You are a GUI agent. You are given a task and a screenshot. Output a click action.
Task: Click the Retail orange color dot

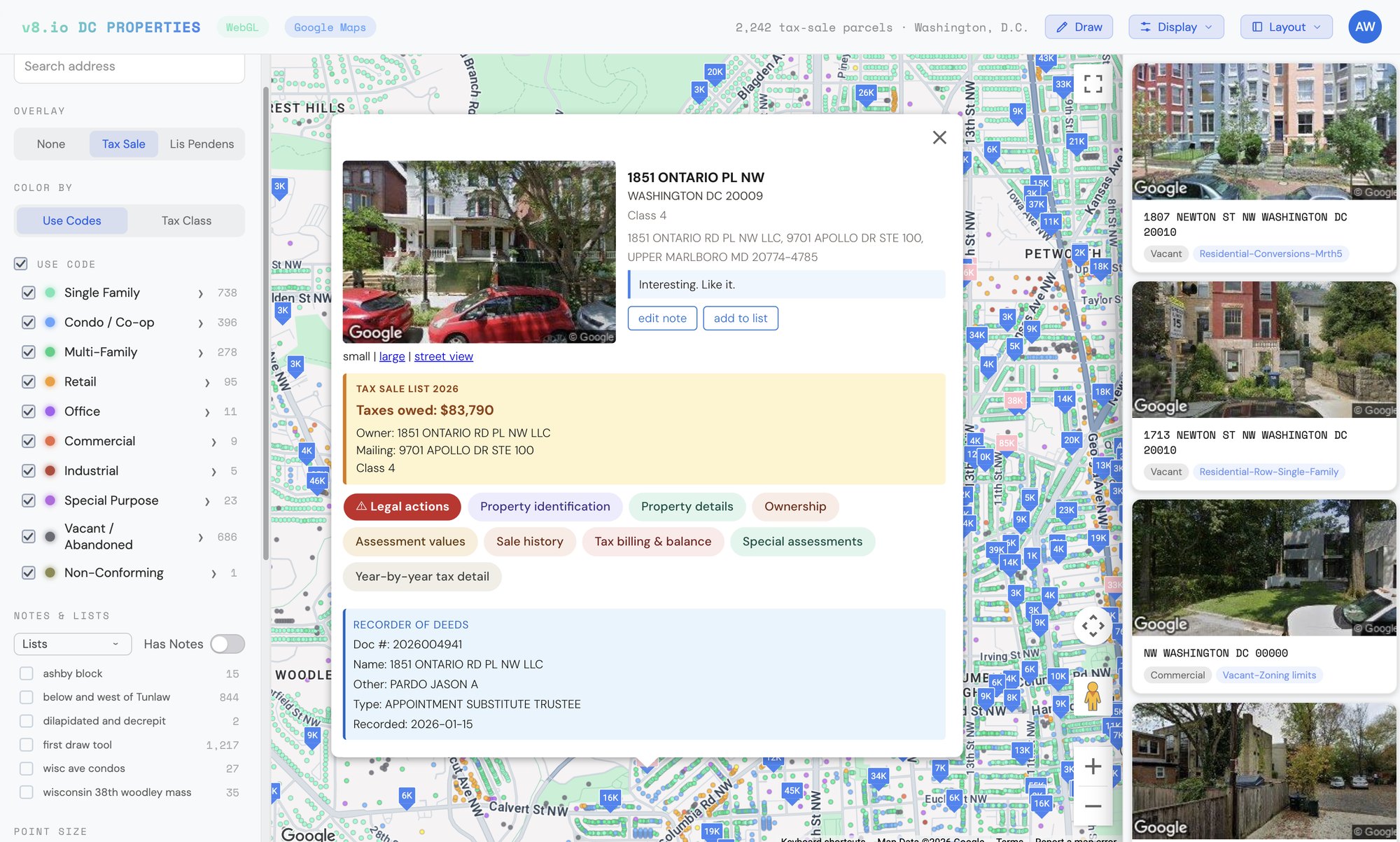point(50,382)
